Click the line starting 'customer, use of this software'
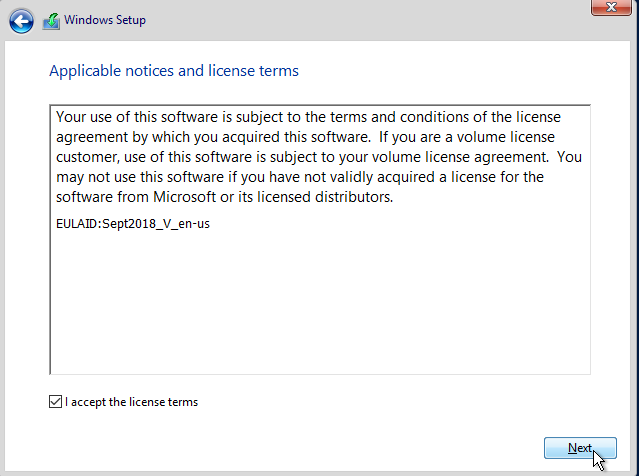 click(x=319, y=157)
